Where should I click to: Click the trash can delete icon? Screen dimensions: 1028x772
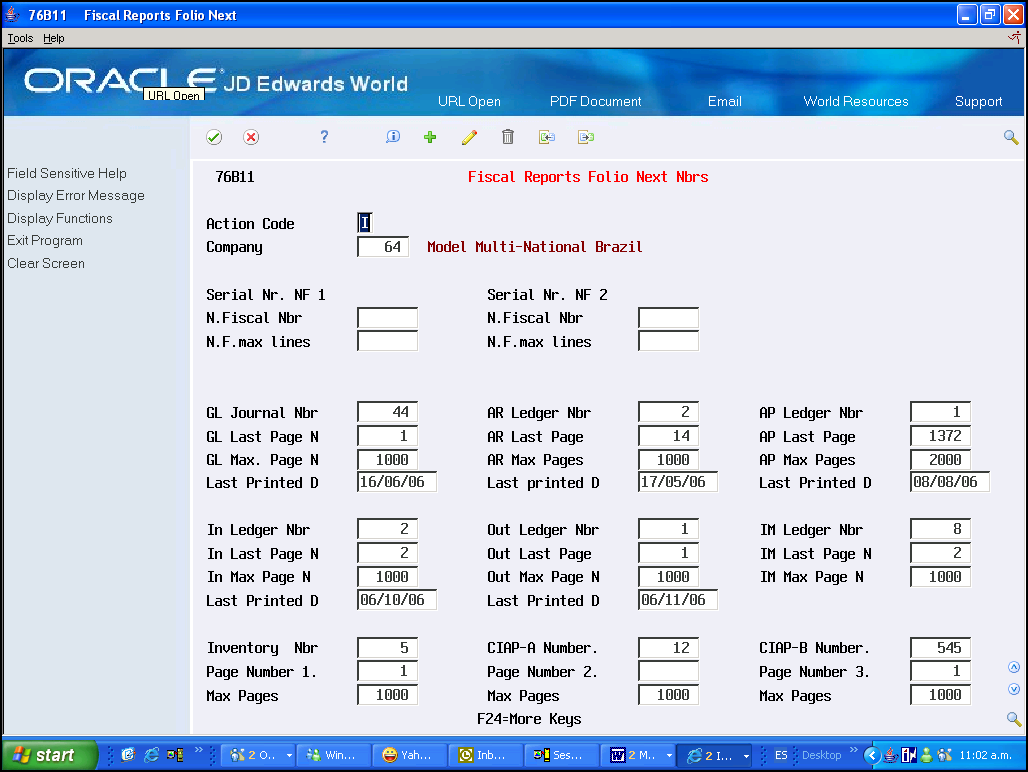[507, 136]
